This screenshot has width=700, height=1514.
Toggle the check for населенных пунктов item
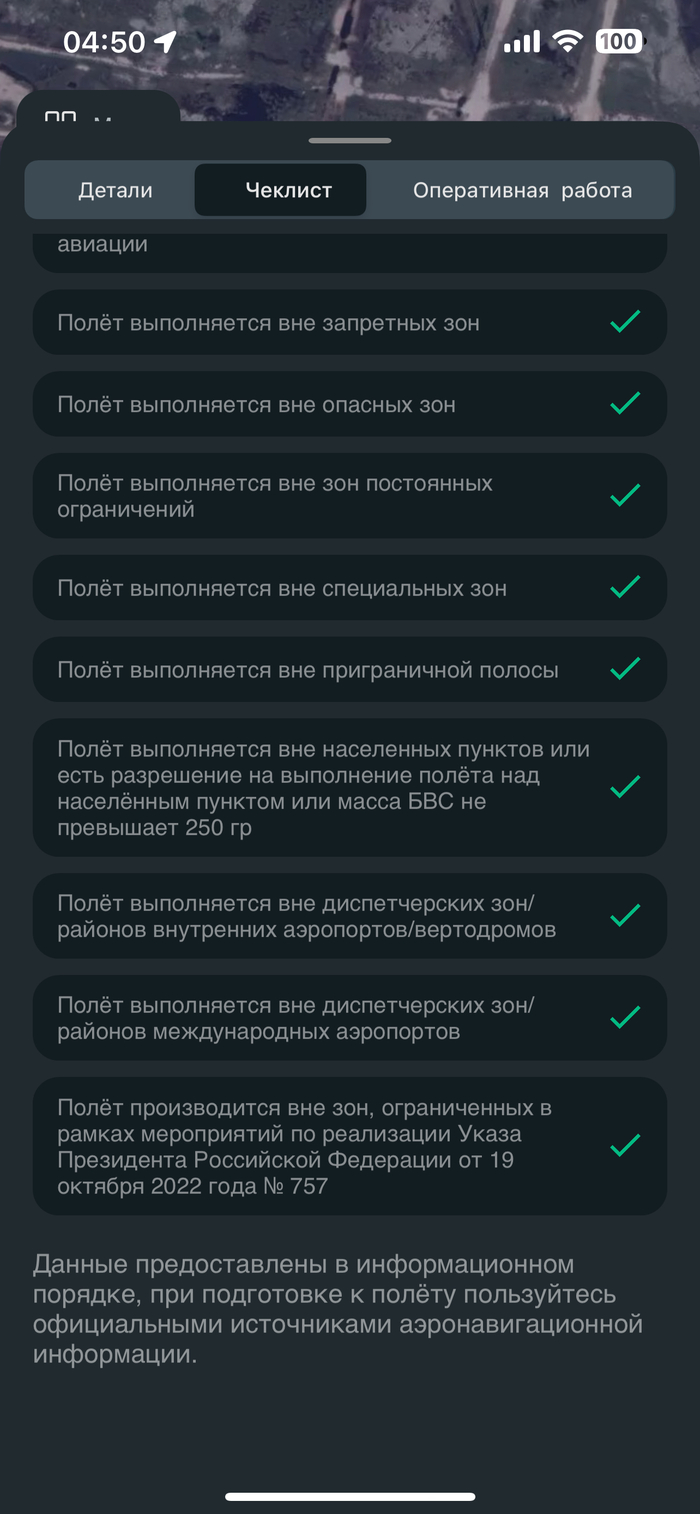coord(625,787)
